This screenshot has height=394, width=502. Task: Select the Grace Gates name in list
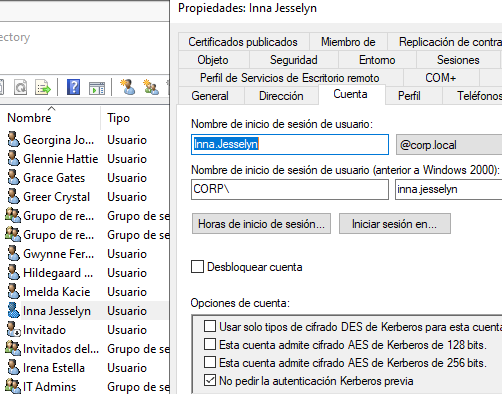(x=54, y=178)
